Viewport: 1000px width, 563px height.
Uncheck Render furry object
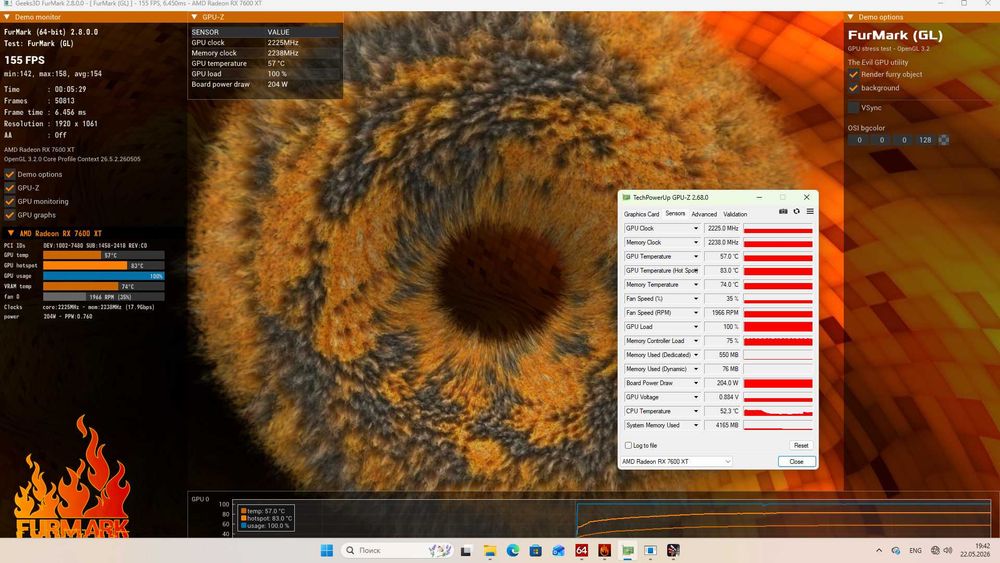pyautogui.click(x=853, y=75)
